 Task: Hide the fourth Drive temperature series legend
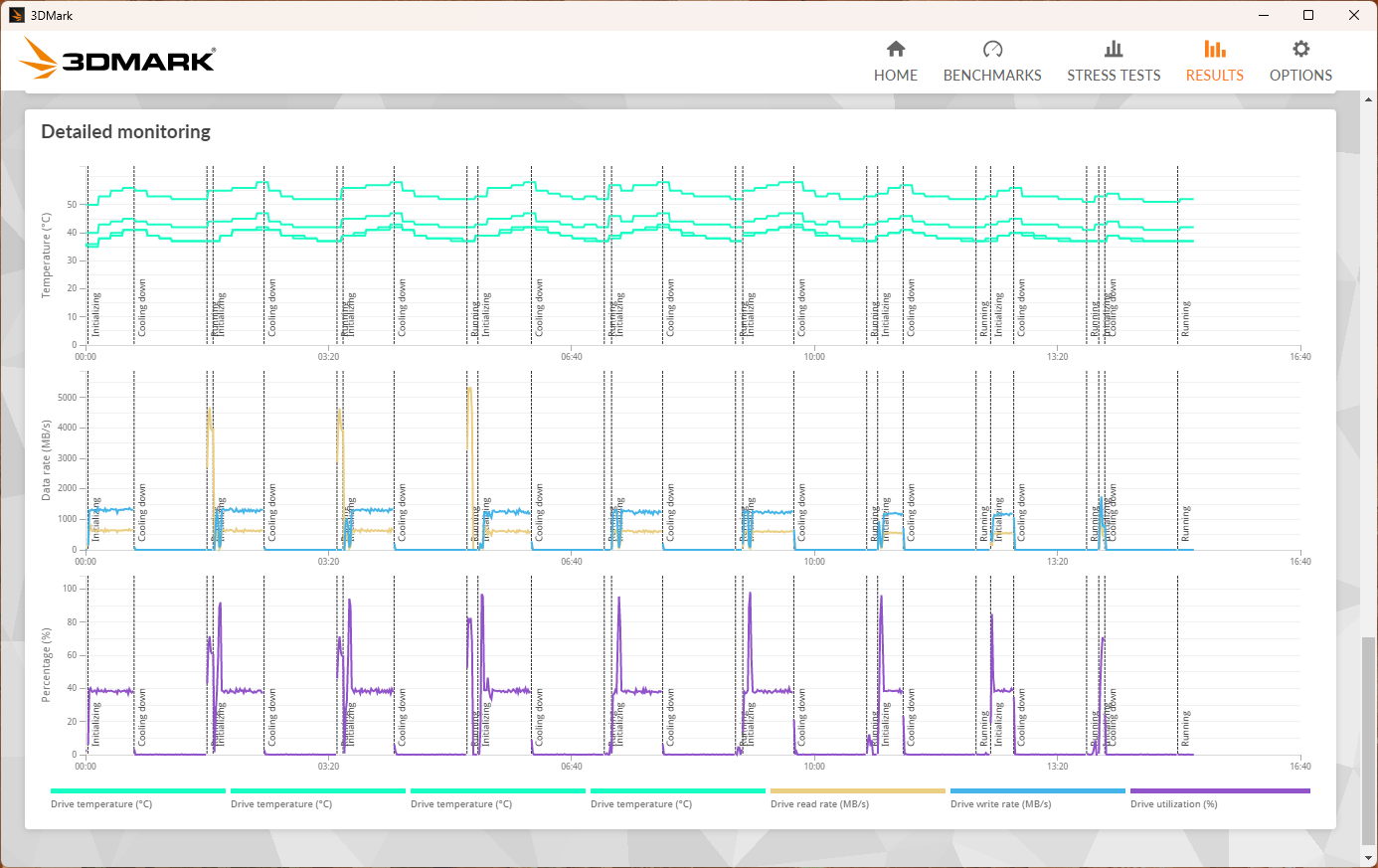click(x=641, y=804)
